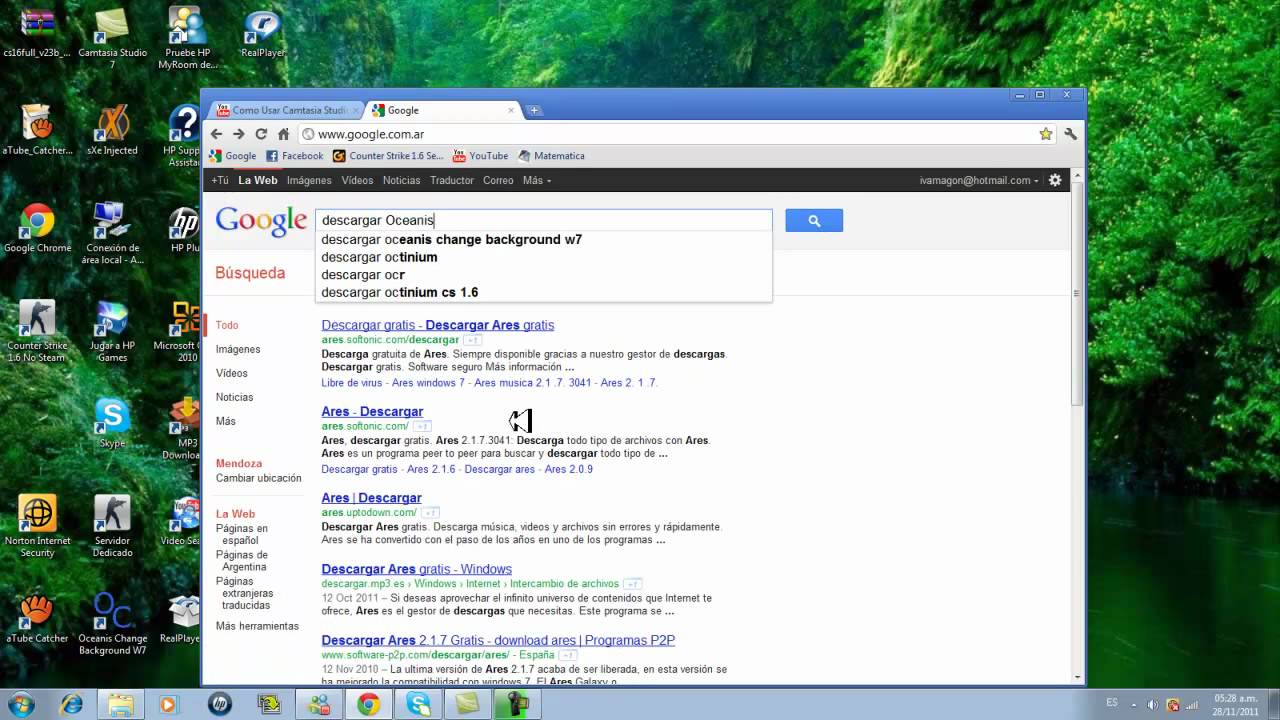This screenshot has height=720, width=1280.
Task: Open a new Chrome tab
Action: click(x=534, y=110)
